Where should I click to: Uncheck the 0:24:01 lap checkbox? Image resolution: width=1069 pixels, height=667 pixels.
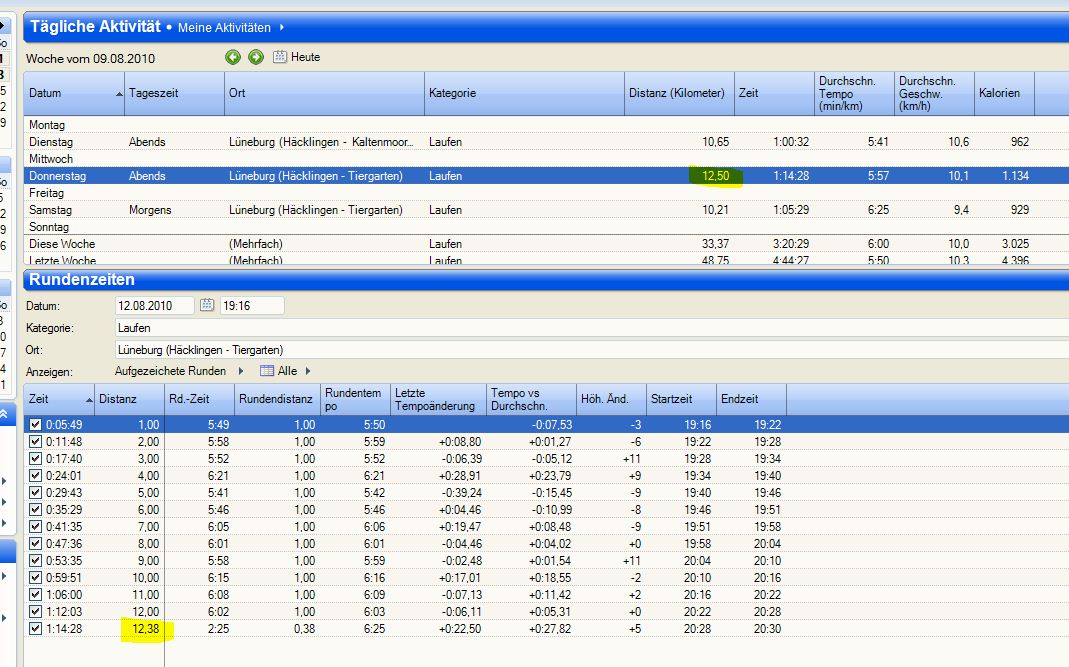click(x=36, y=475)
